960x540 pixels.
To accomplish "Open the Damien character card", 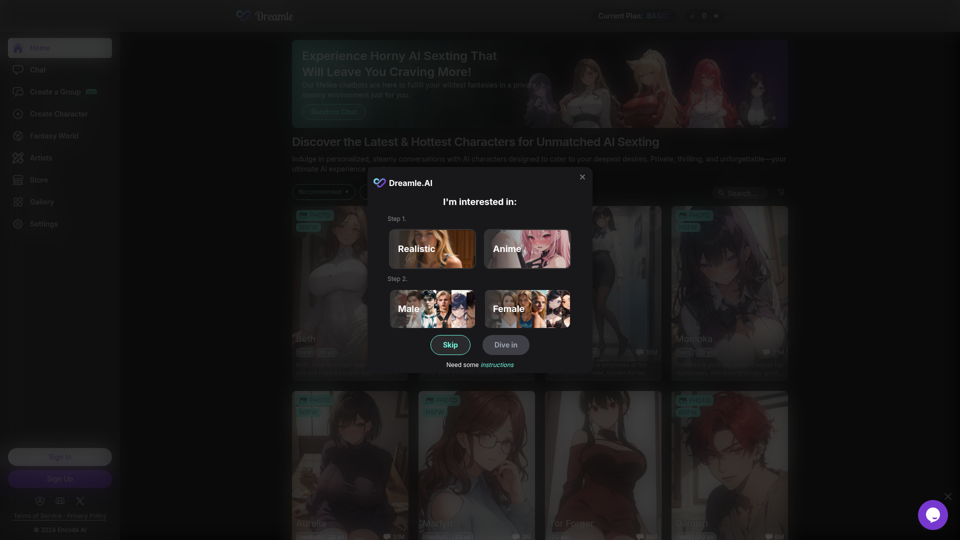I will coord(729,465).
